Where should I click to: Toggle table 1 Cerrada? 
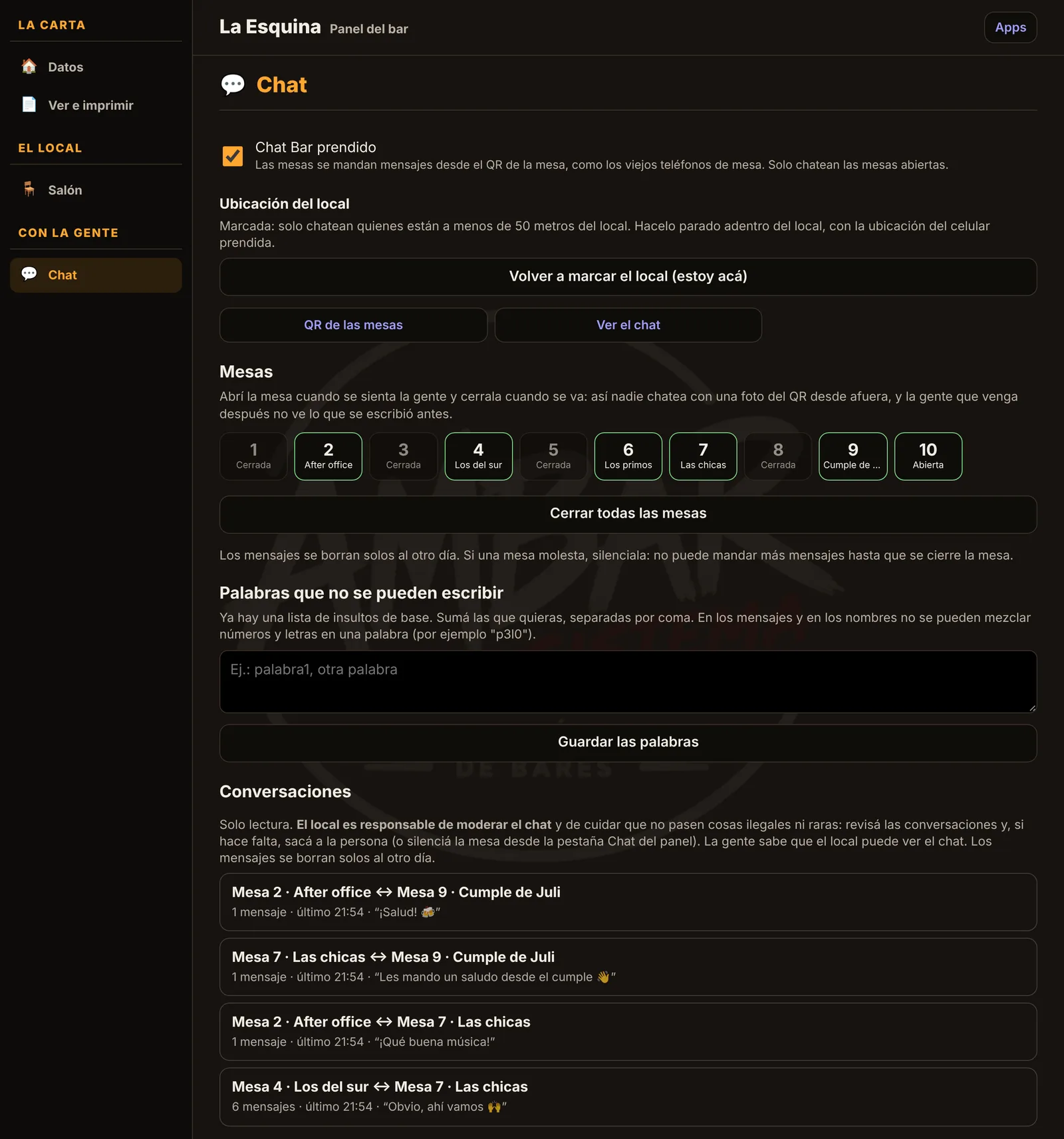[253, 456]
